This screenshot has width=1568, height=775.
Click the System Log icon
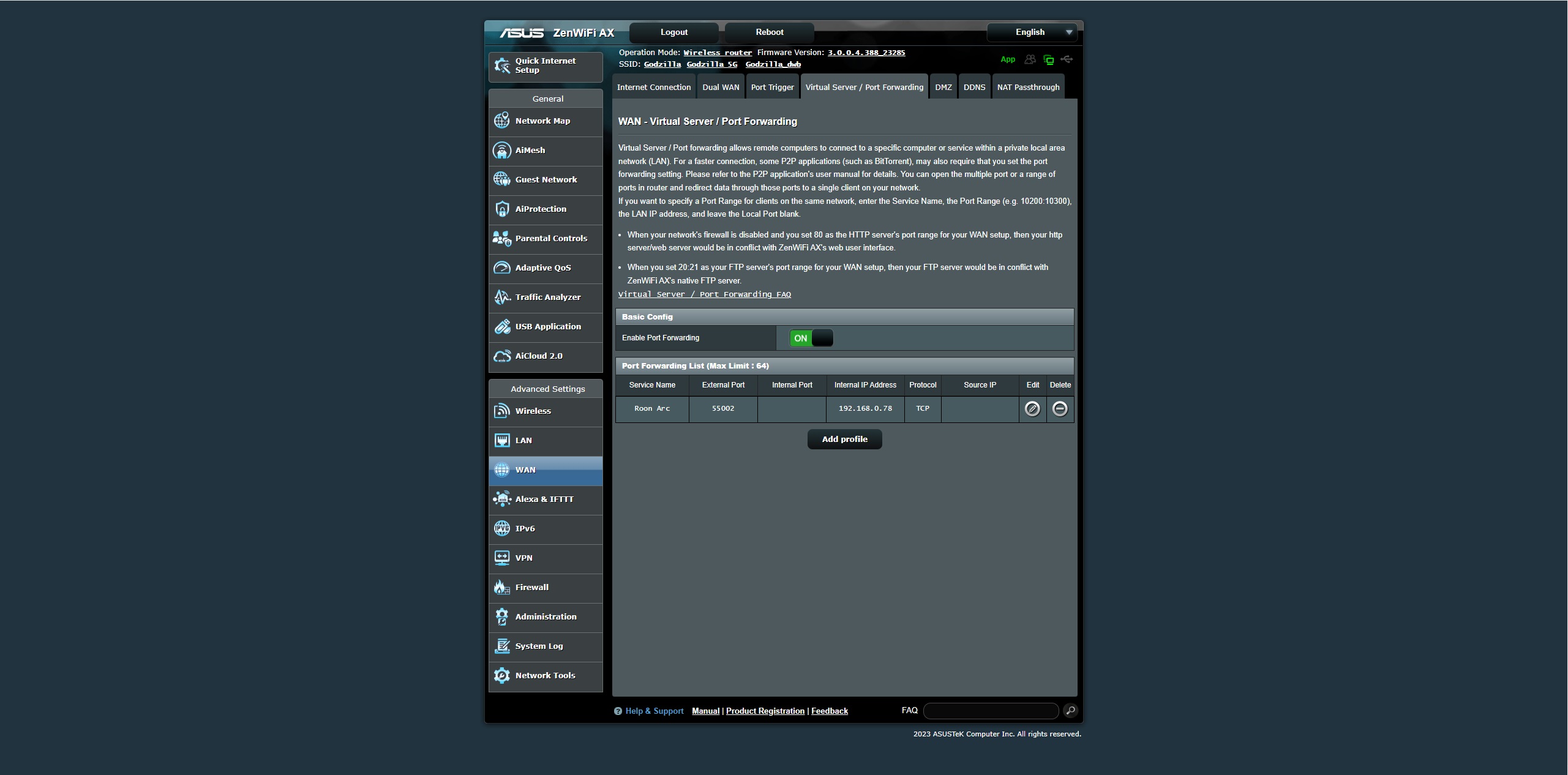502,646
